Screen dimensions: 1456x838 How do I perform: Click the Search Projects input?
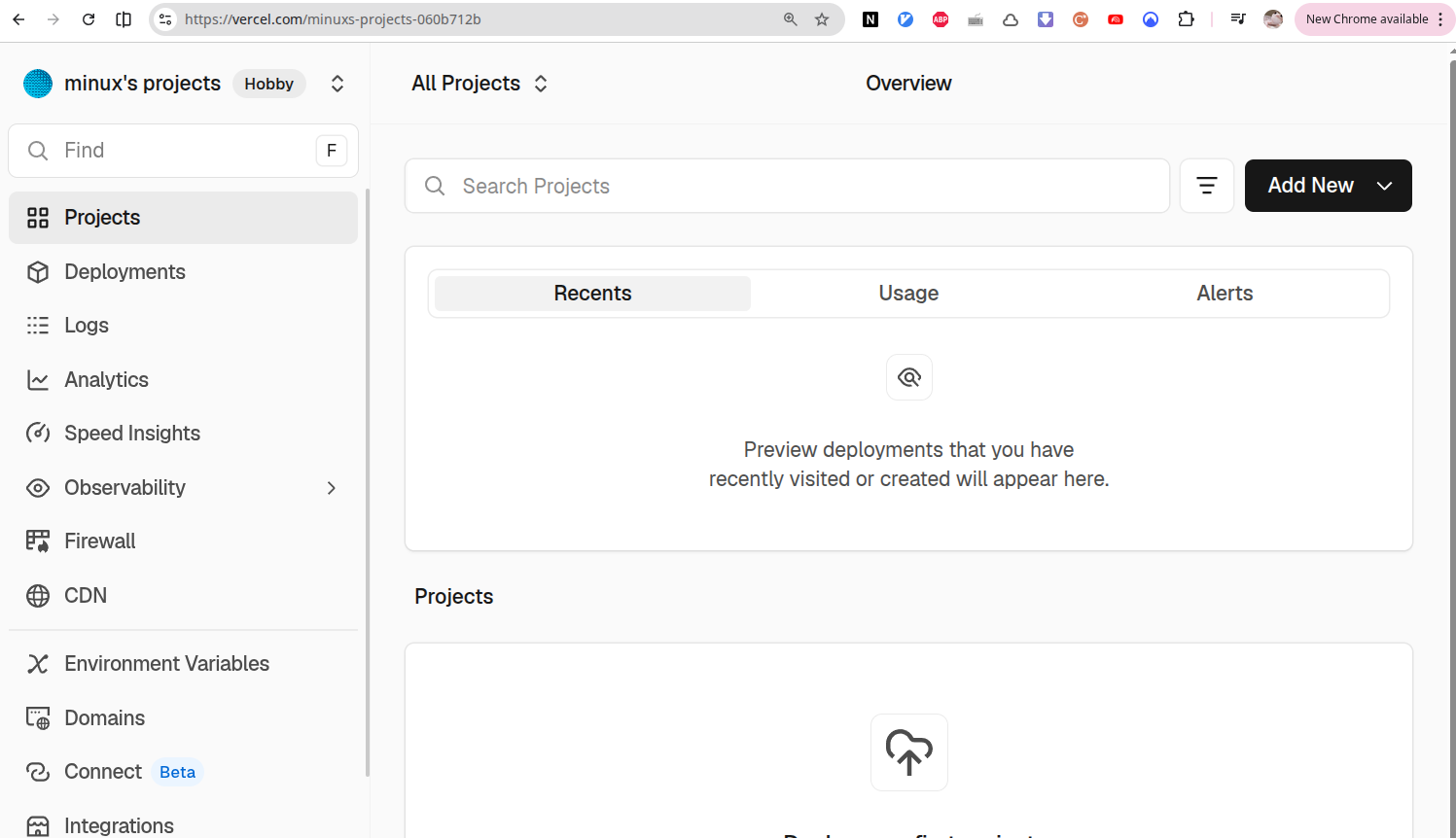point(787,186)
